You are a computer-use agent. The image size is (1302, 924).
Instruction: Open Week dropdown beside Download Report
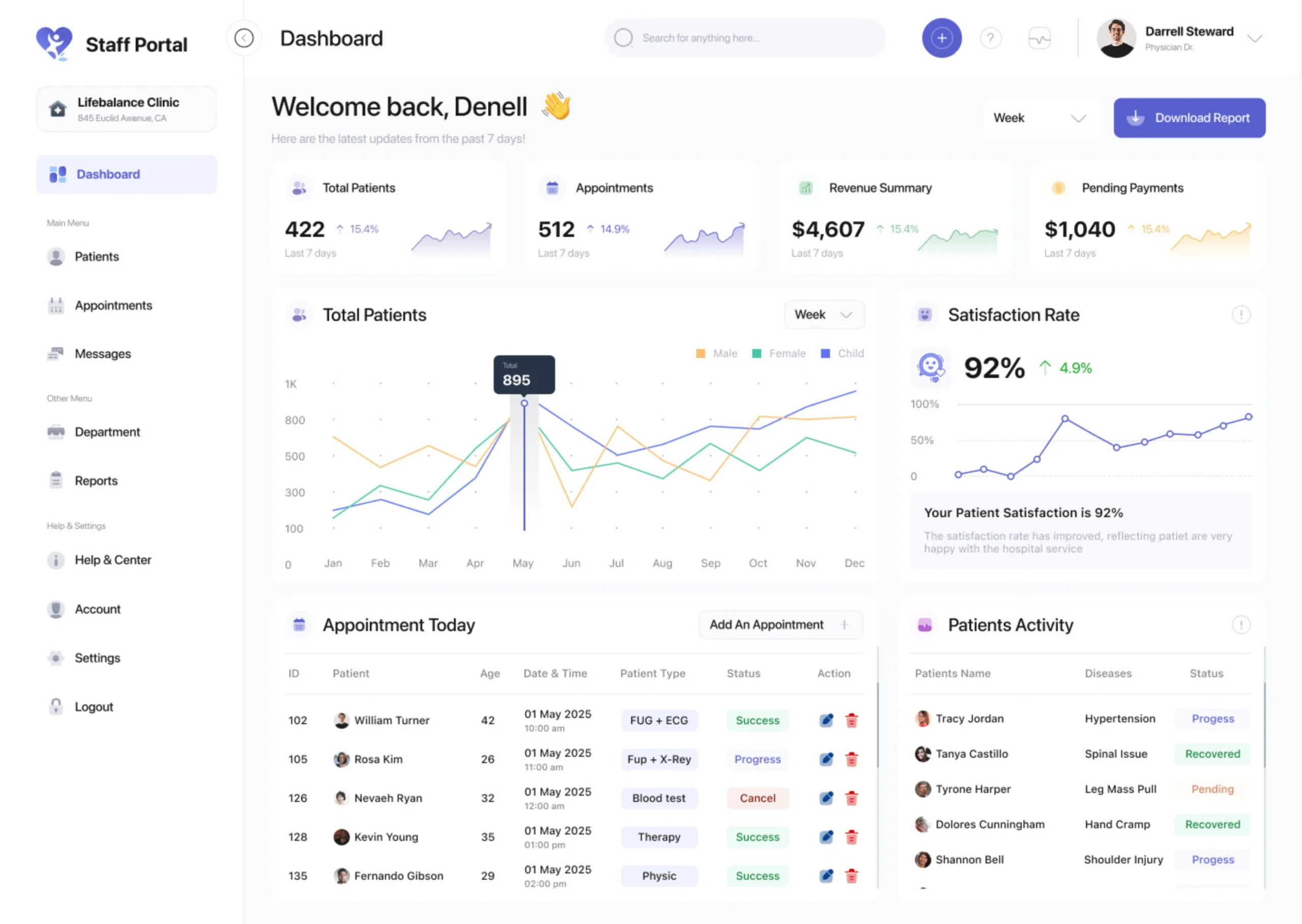pyautogui.click(x=1040, y=118)
